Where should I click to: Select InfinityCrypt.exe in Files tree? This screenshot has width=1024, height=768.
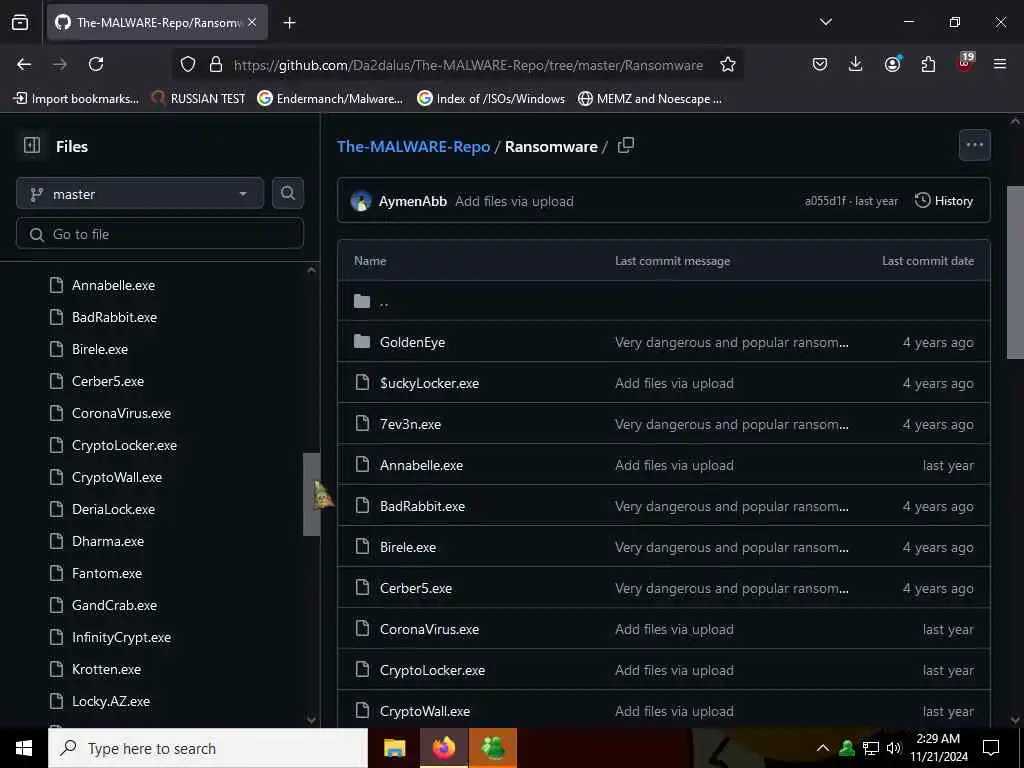coord(121,637)
